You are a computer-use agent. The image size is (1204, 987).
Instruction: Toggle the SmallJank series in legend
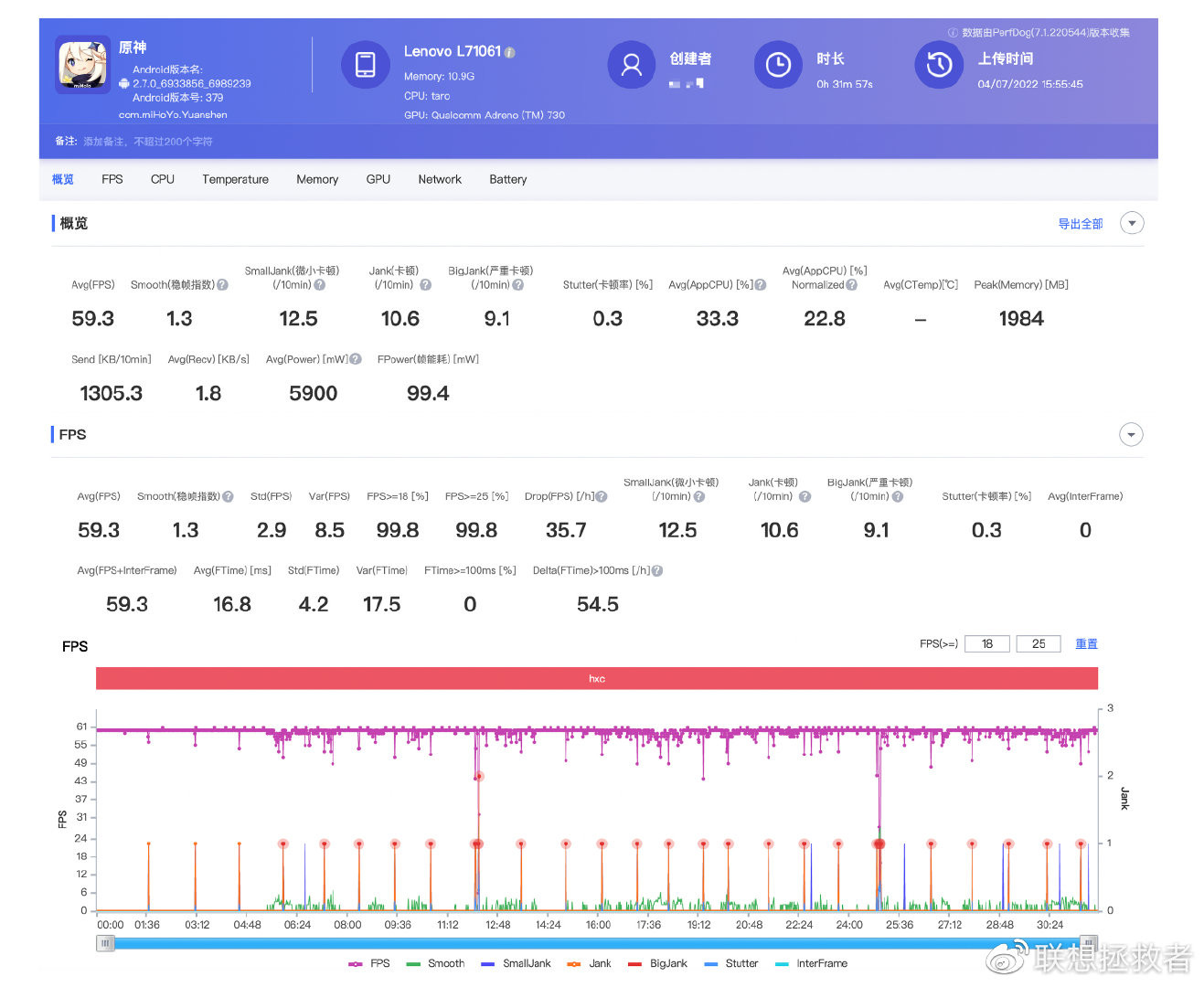click(516, 963)
